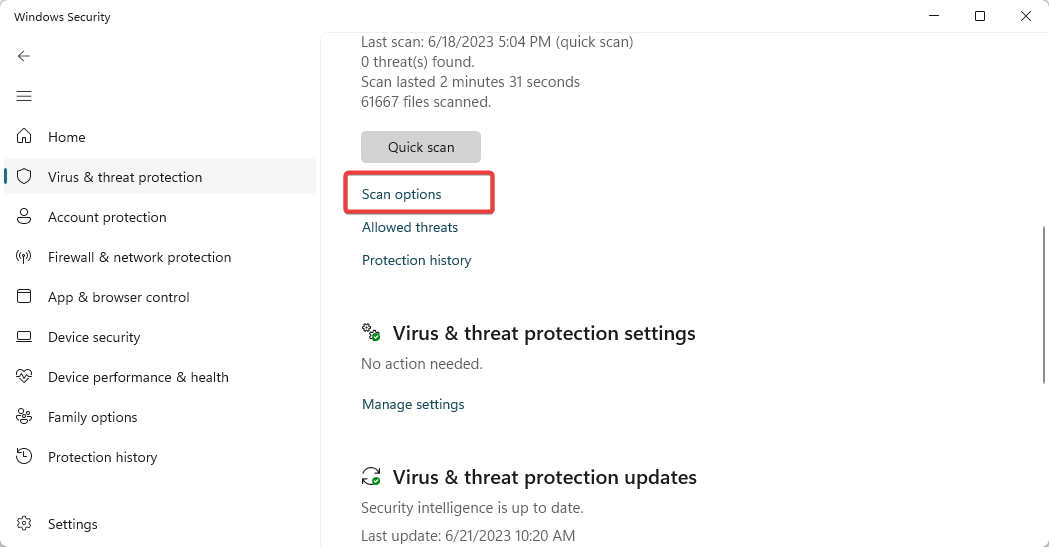This screenshot has height=547, width=1049.
Task: Start a Quick scan
Action: (421, 147)
